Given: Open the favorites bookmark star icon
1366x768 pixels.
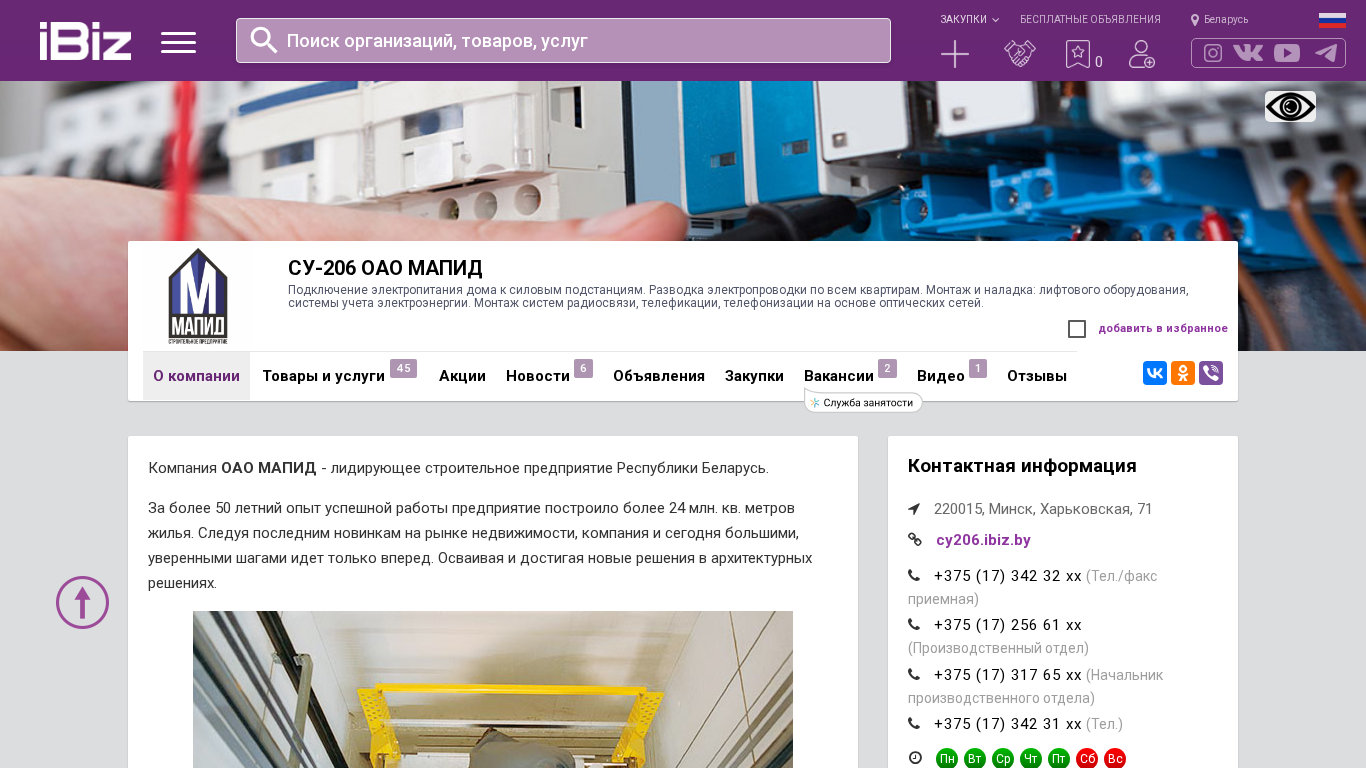Looking at the screenshot, I should click(x=1078, y=54).
